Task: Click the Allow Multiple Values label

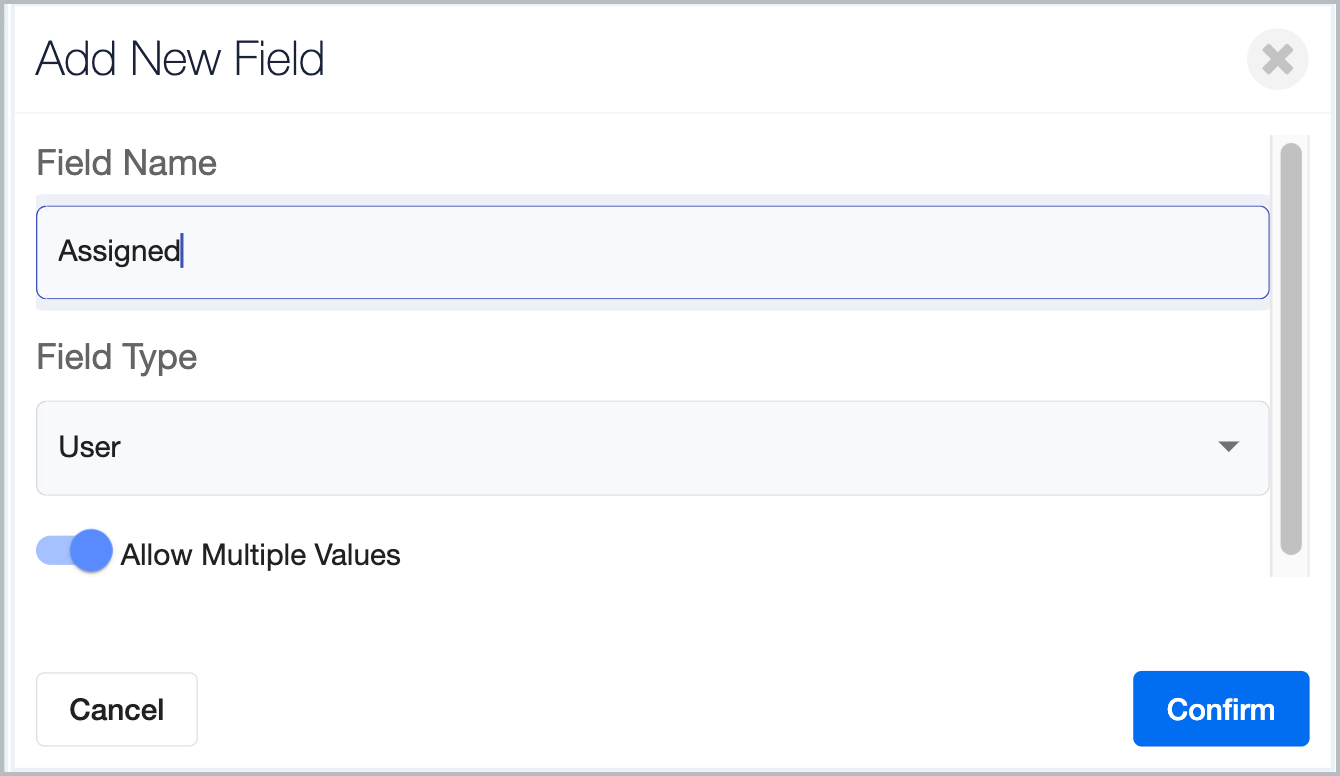Action: [x=260, y=555]
